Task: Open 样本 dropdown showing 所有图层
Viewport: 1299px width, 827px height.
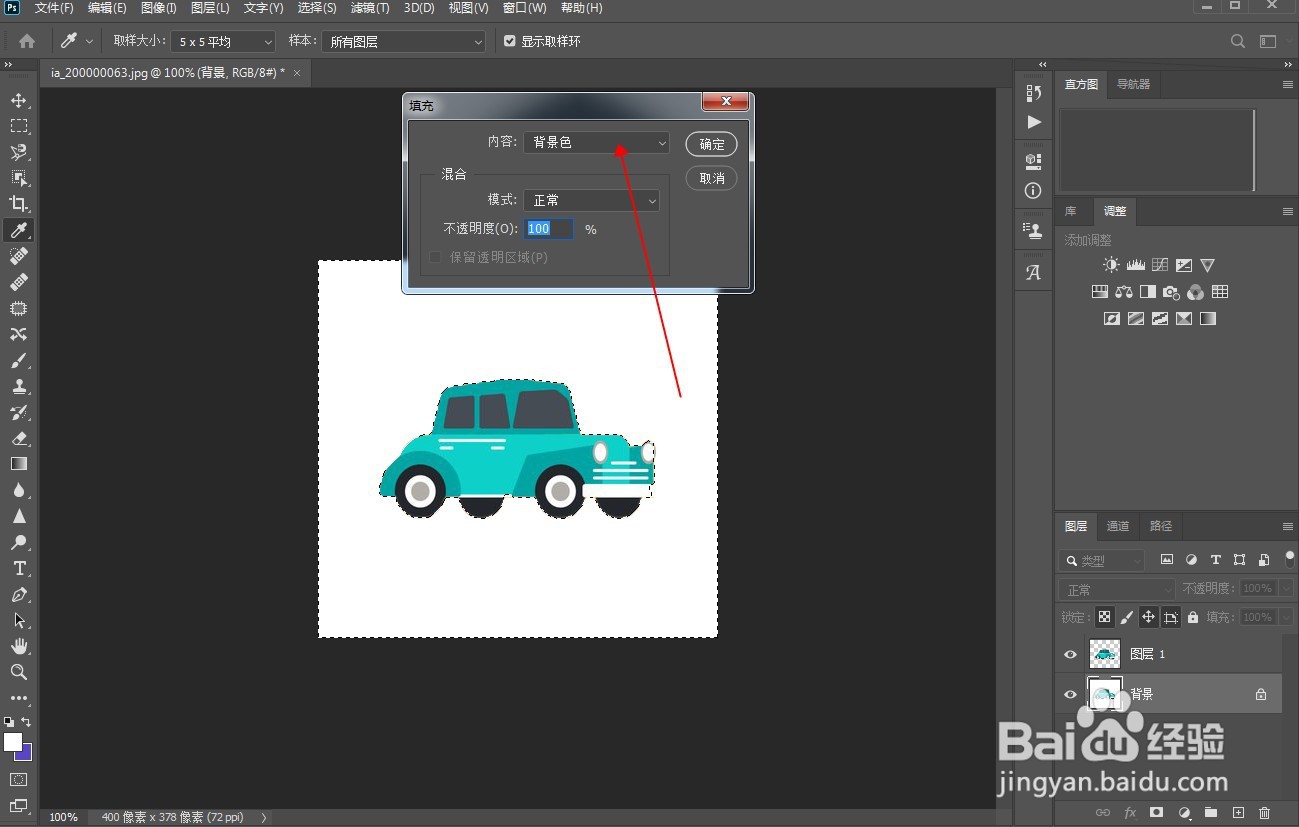Action: pyautogui.click(x=403, y=41)
